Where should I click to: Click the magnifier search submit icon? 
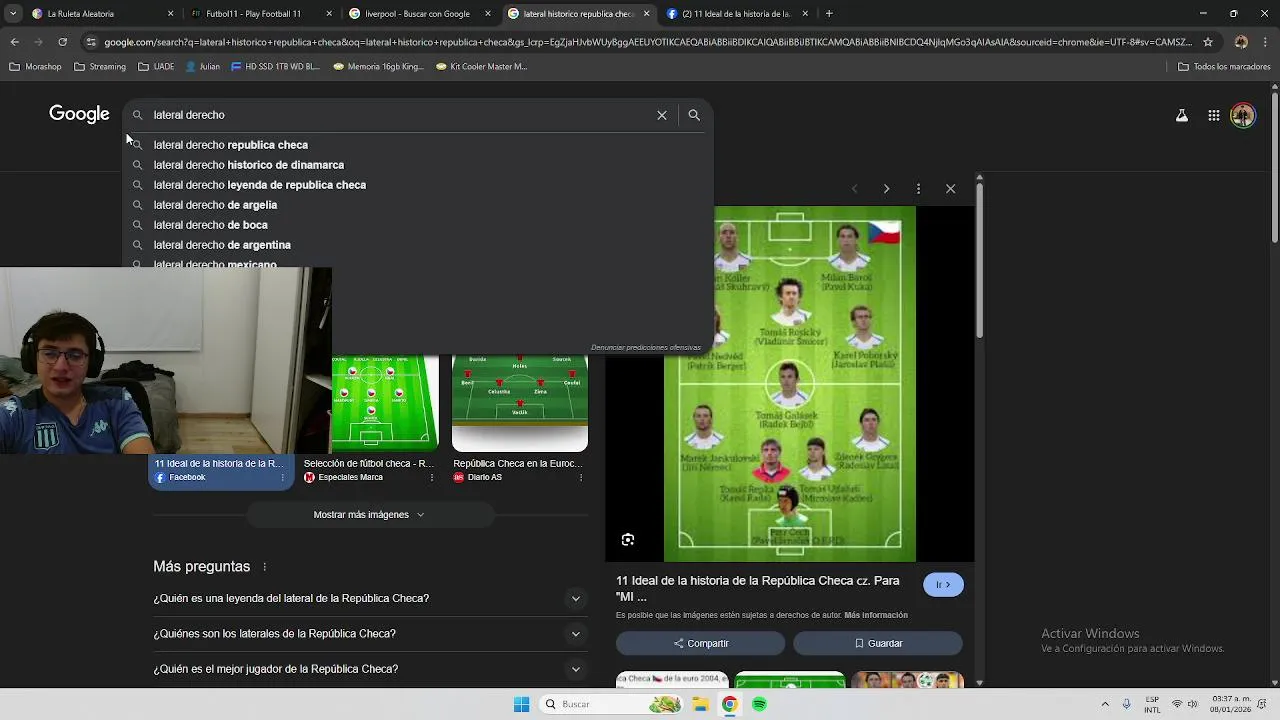click(x=694, y=115)
